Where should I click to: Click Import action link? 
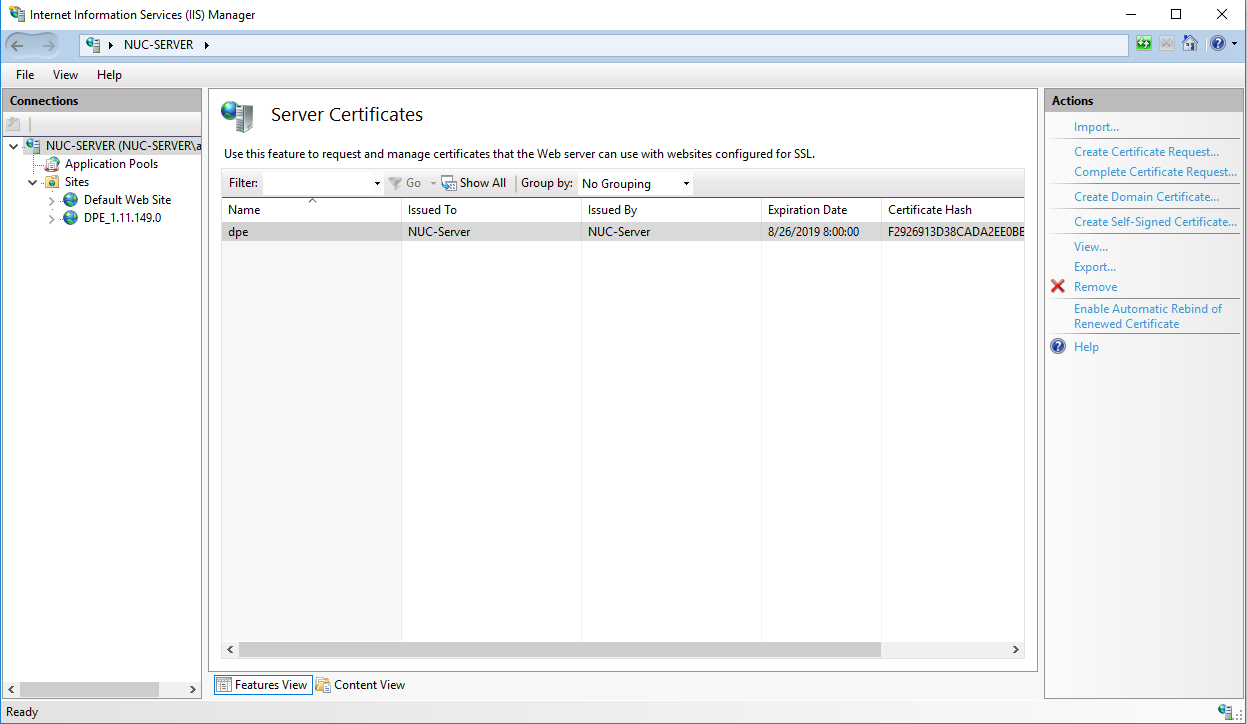(1096, 127)
